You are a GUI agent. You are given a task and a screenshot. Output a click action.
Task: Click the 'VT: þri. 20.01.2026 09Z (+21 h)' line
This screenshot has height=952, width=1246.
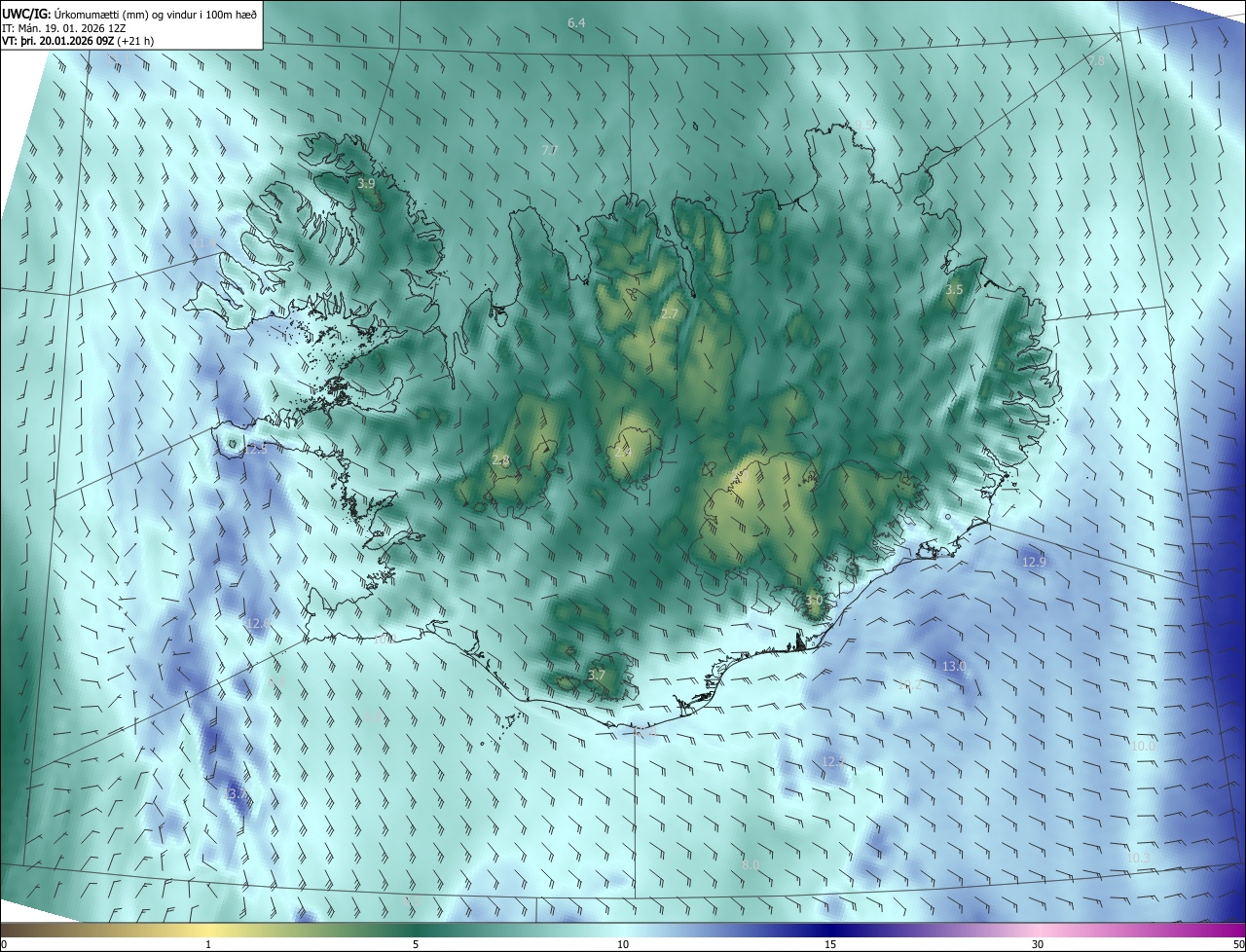78,41
